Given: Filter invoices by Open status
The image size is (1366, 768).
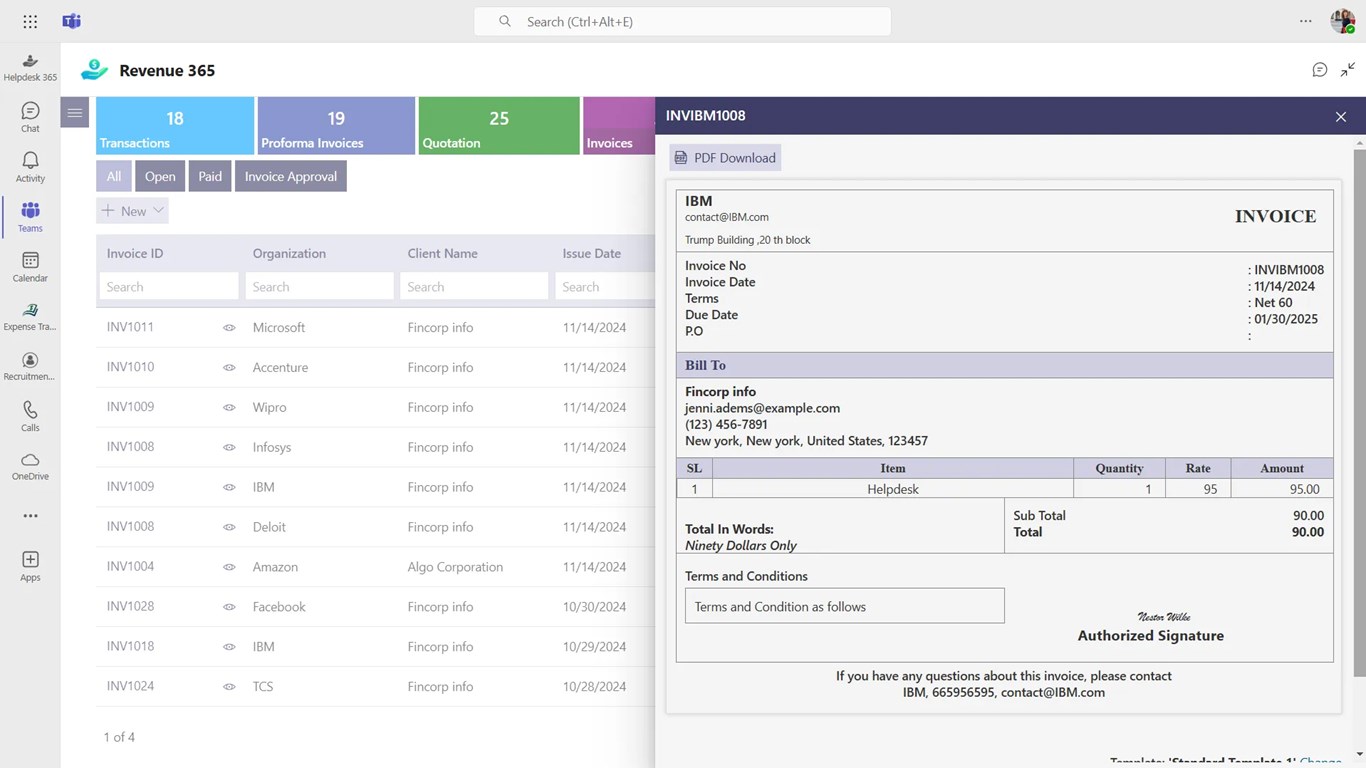Looking at the screenshot, I should coord(160,176).
